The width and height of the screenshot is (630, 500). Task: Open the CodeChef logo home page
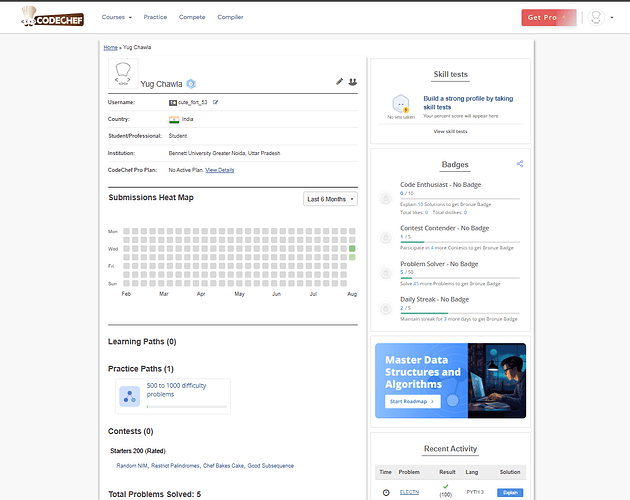[53, 17]
